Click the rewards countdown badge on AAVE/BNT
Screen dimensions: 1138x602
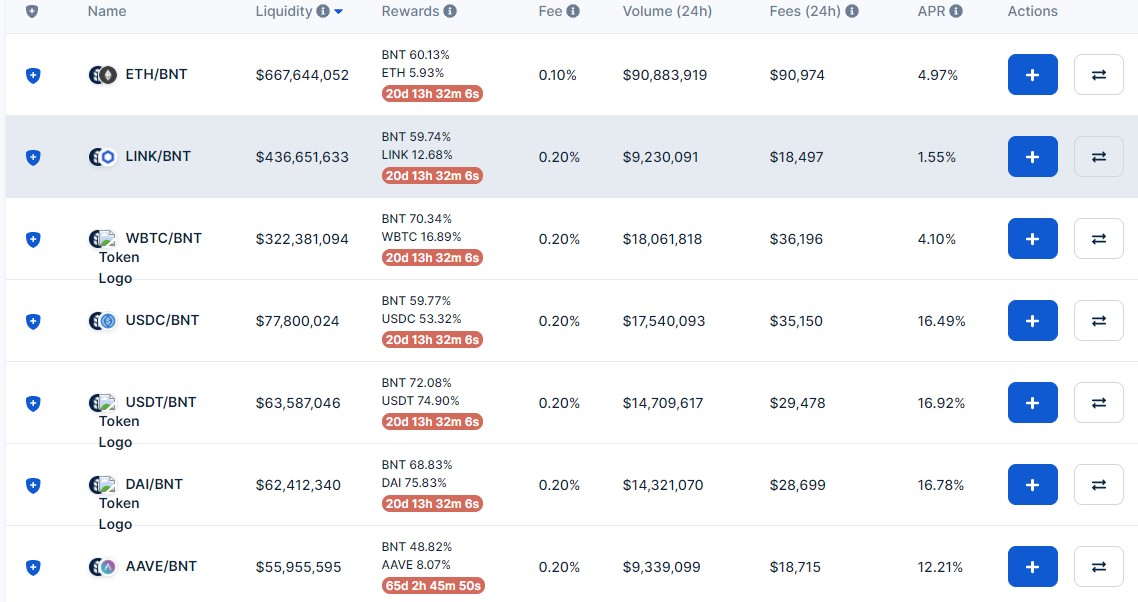pyautogui.click(x=432, y=585)
